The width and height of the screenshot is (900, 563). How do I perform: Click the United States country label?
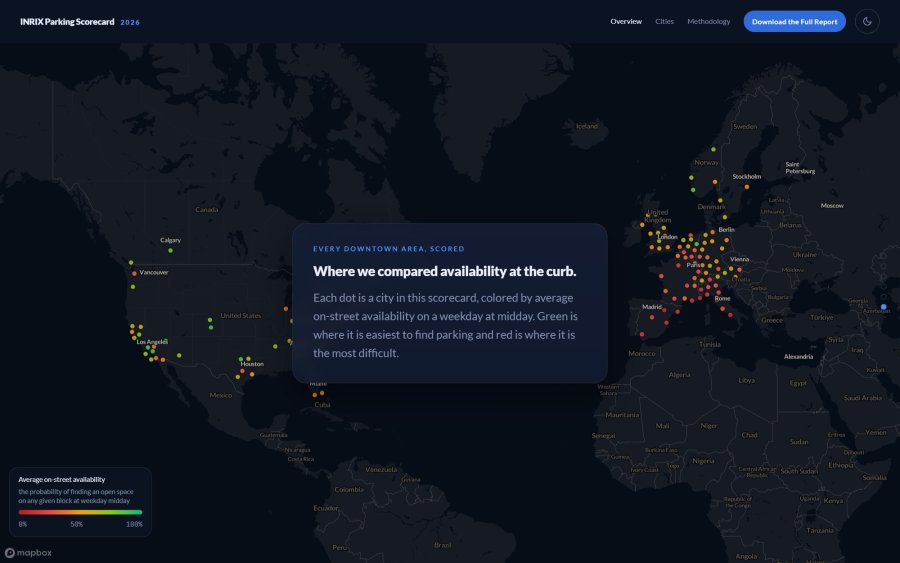[x=240, y=316]
